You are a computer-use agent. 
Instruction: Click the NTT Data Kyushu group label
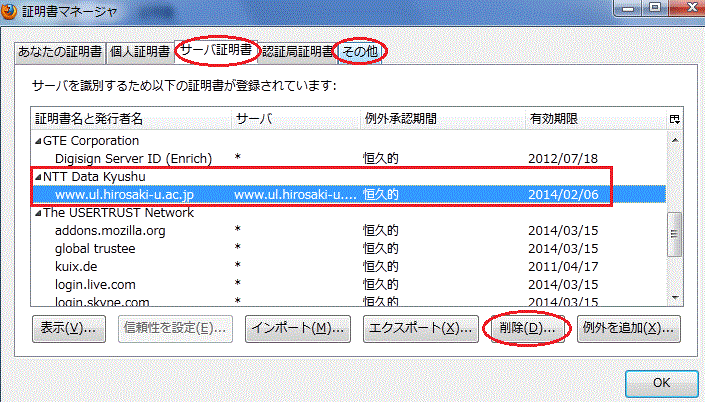[x=94, y=177]
